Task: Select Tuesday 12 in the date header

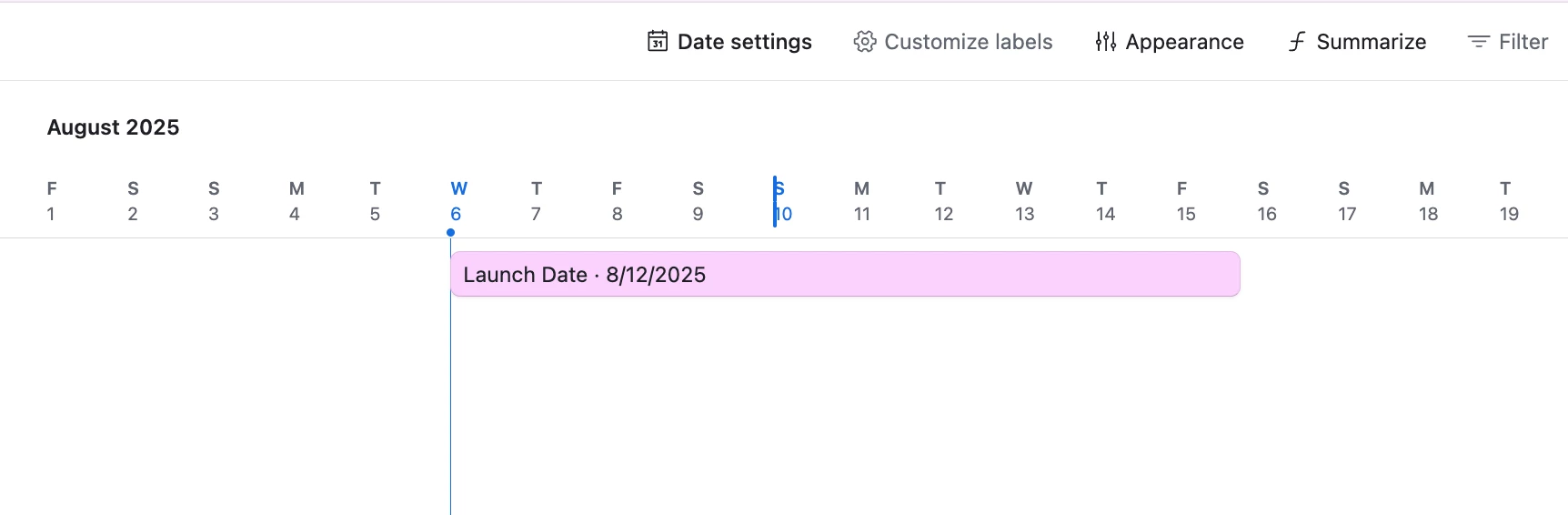Action: (x=943, y=201)
